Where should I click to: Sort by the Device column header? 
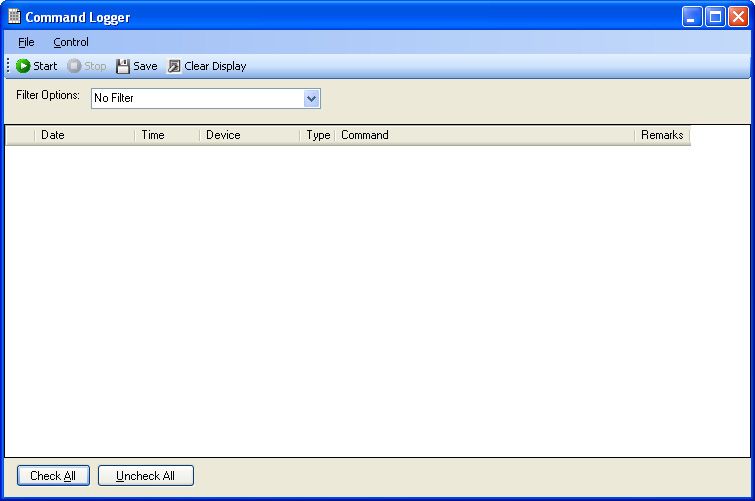249,135
